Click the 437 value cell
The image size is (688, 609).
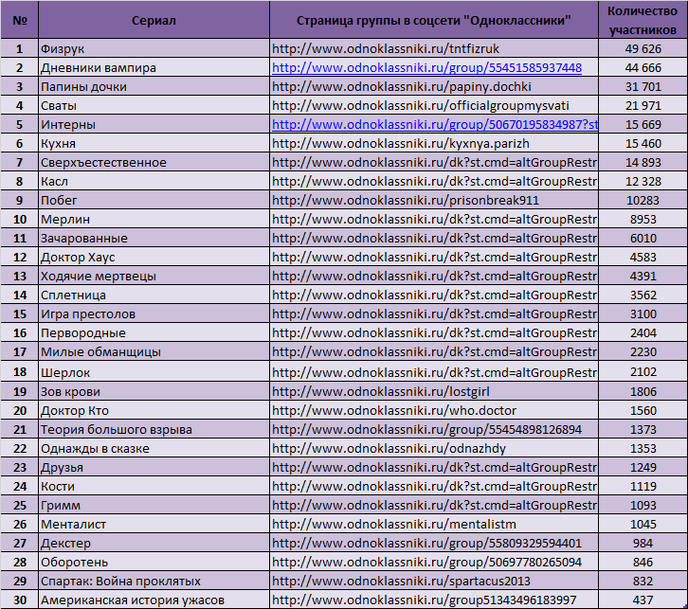click(x=643, y=600)
